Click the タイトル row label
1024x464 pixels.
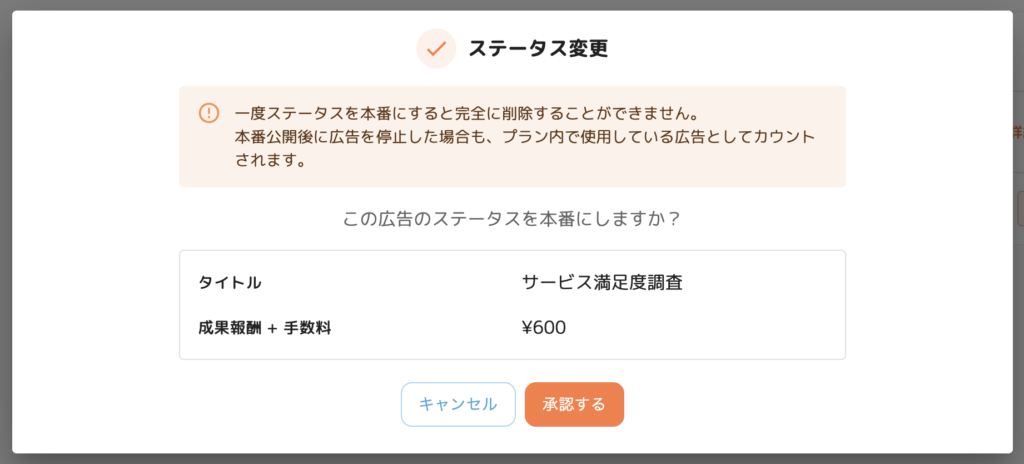[x=230, y=283]
